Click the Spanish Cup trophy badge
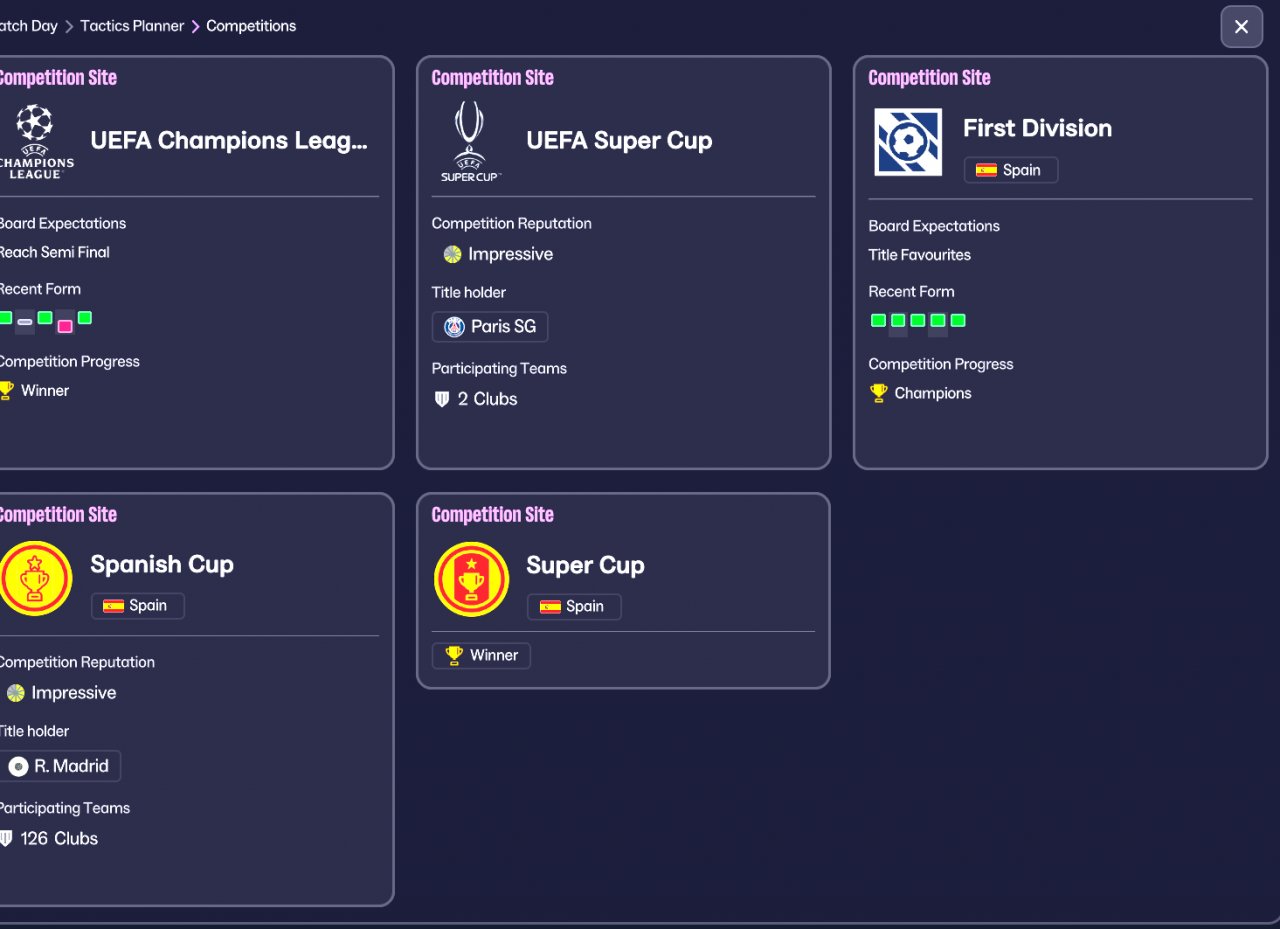Viewport: 1280px width, 929px height. (x=35, y=578)
